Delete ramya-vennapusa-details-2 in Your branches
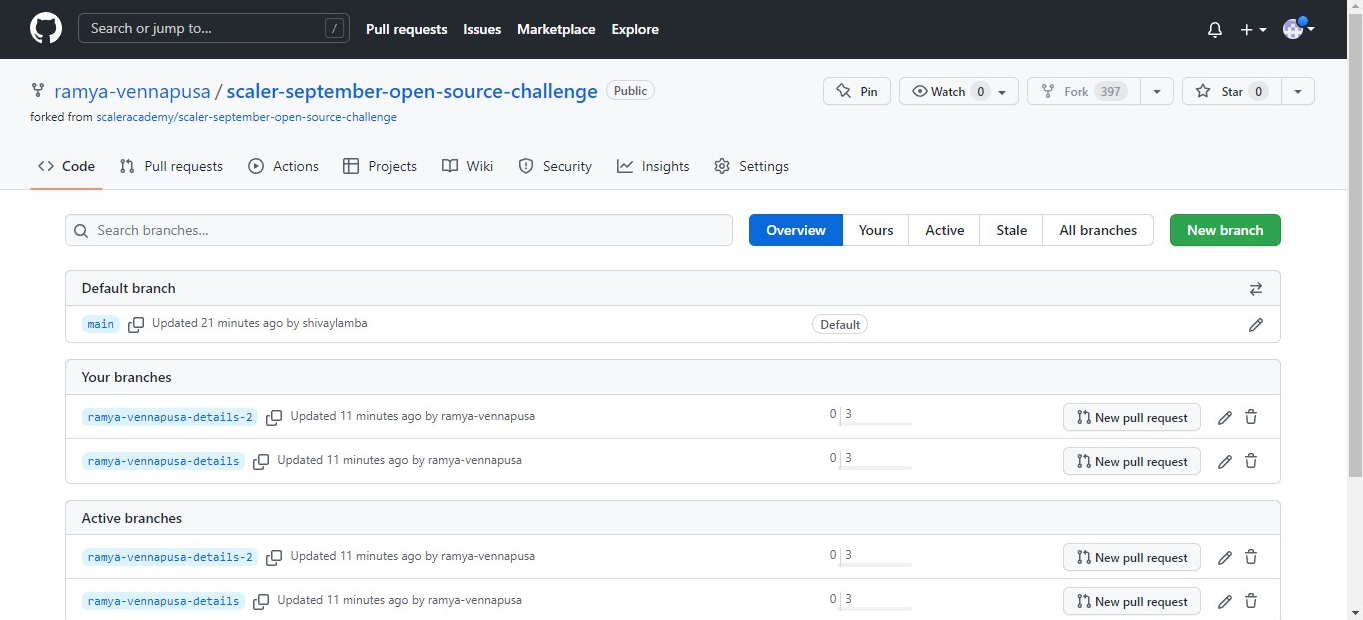 click(1251, 417)
